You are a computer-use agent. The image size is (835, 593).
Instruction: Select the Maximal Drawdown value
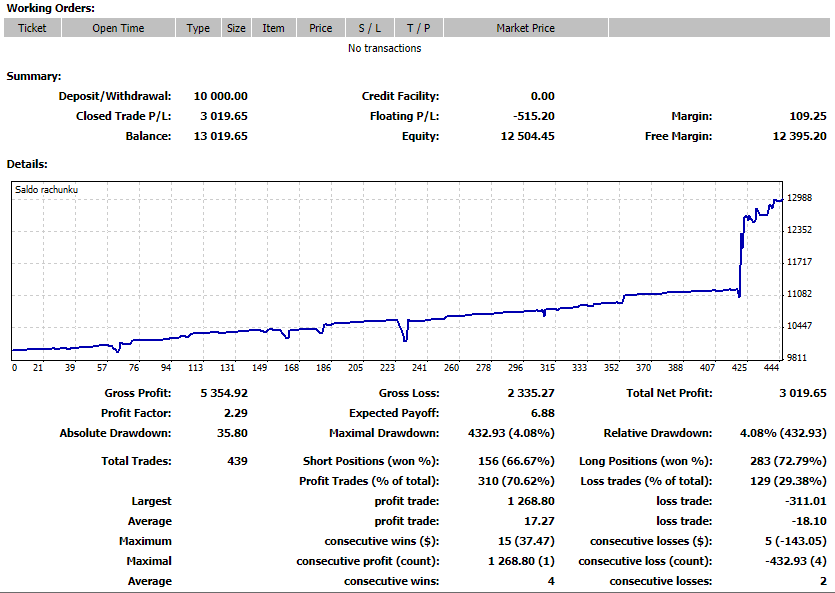[511, 433]
